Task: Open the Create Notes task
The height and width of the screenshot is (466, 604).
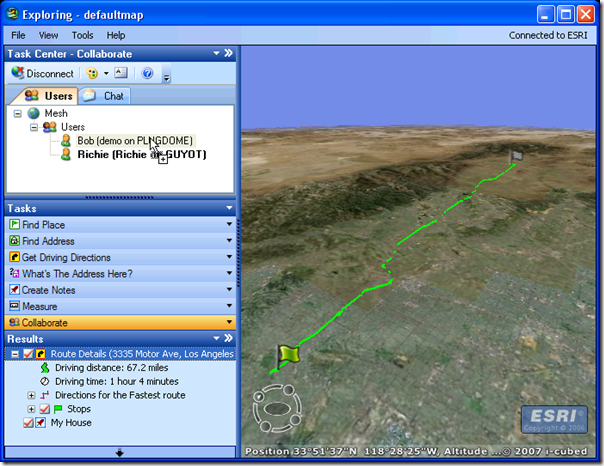Action: click(120, 290)
